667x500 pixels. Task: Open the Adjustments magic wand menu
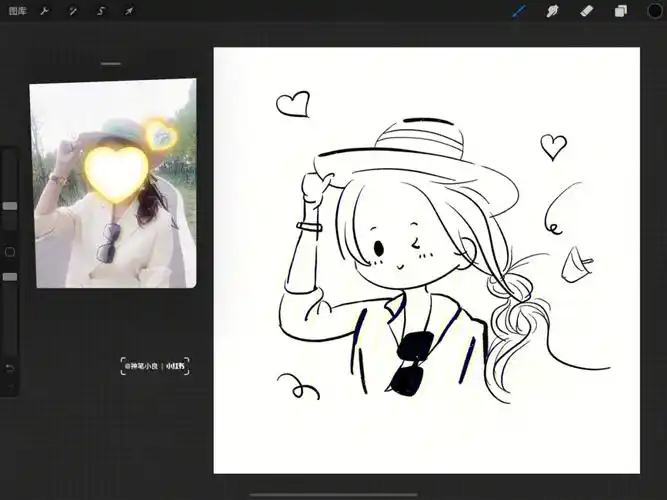click(73, 11)
